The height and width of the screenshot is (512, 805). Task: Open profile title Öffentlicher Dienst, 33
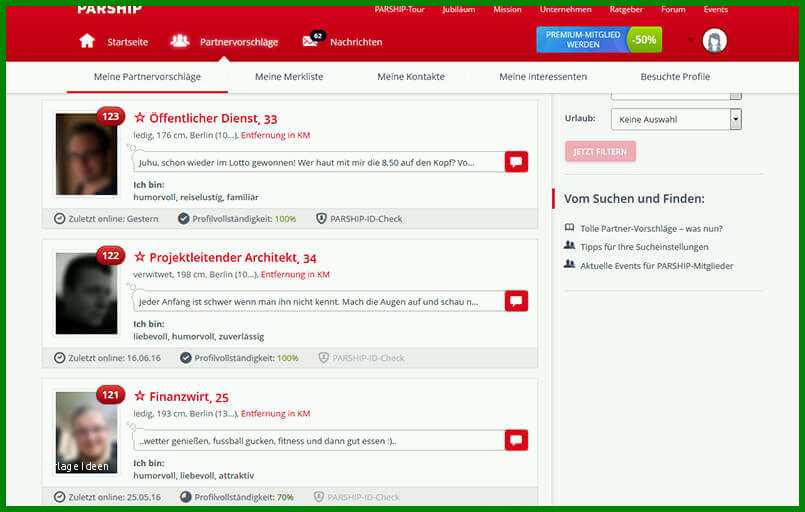tap(213, 119)
